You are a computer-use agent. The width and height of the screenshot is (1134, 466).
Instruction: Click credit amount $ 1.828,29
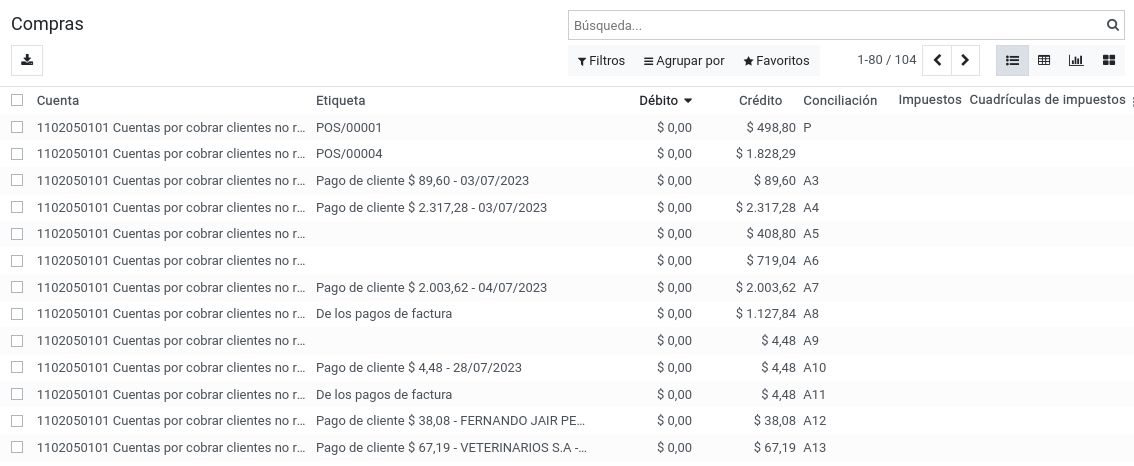[x=766, y=153]
